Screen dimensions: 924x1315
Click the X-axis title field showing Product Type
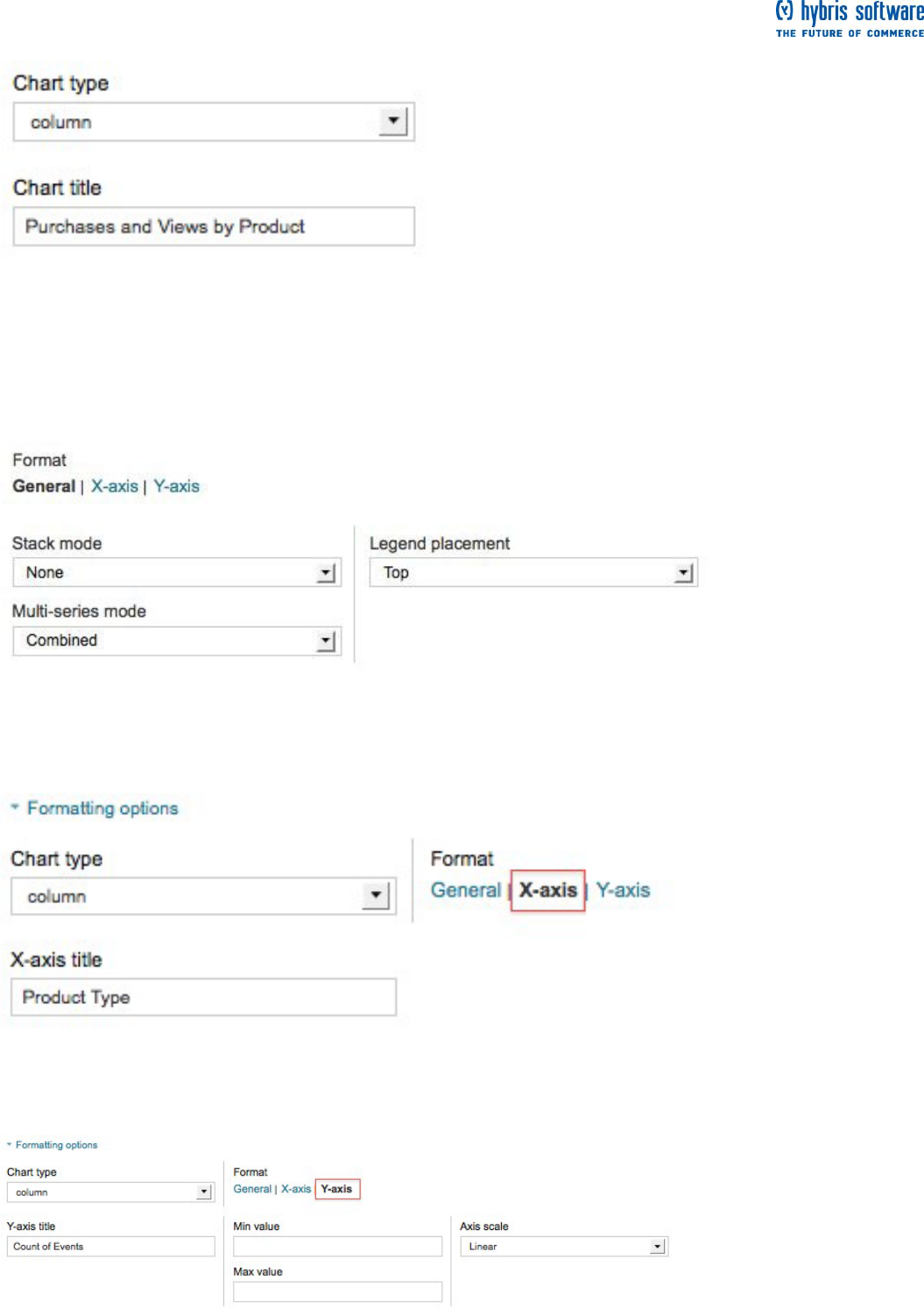tap(203, 998)
